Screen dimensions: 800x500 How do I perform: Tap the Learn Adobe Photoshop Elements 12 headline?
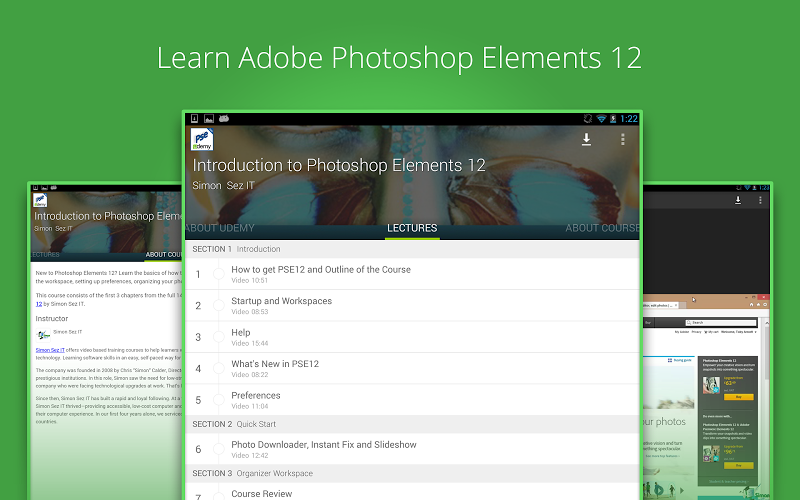tap(399, 58)
